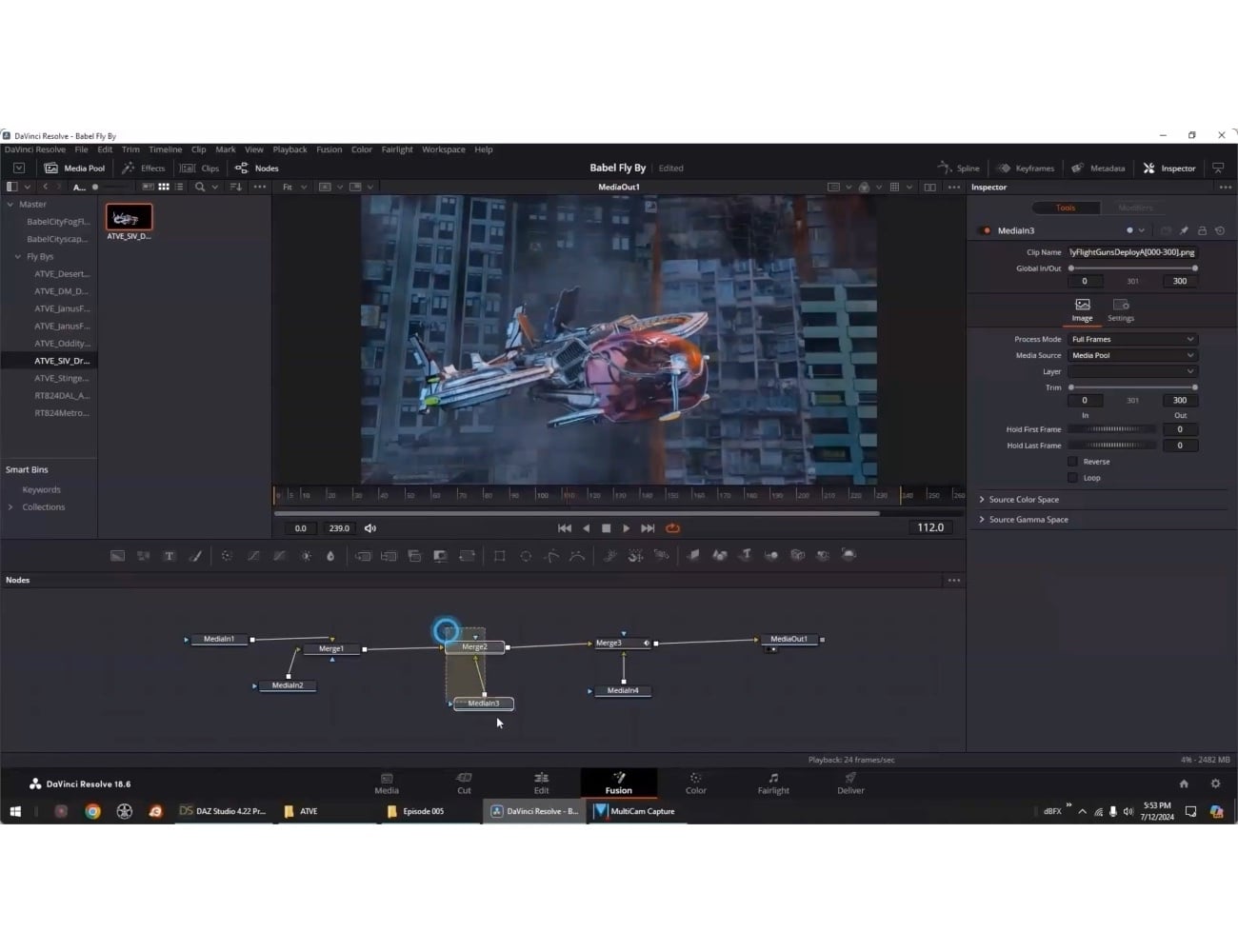Lock the MediaIn3 tool controls
Image resolution: width=1238 pixels, height=952 pixels.
[x=1202, y=230]
